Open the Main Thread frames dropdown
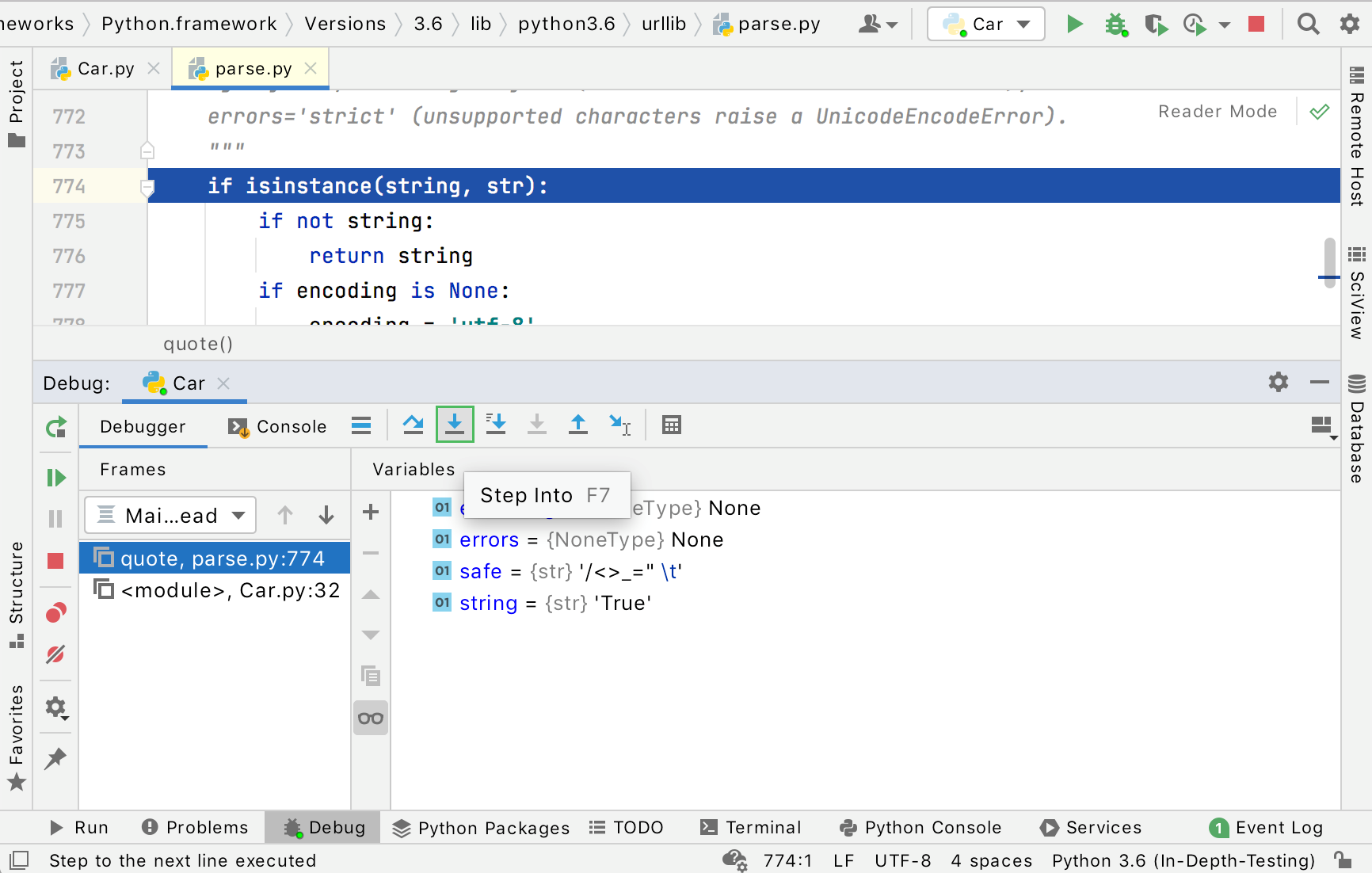The image size is (1372, 873). point(170,515)
